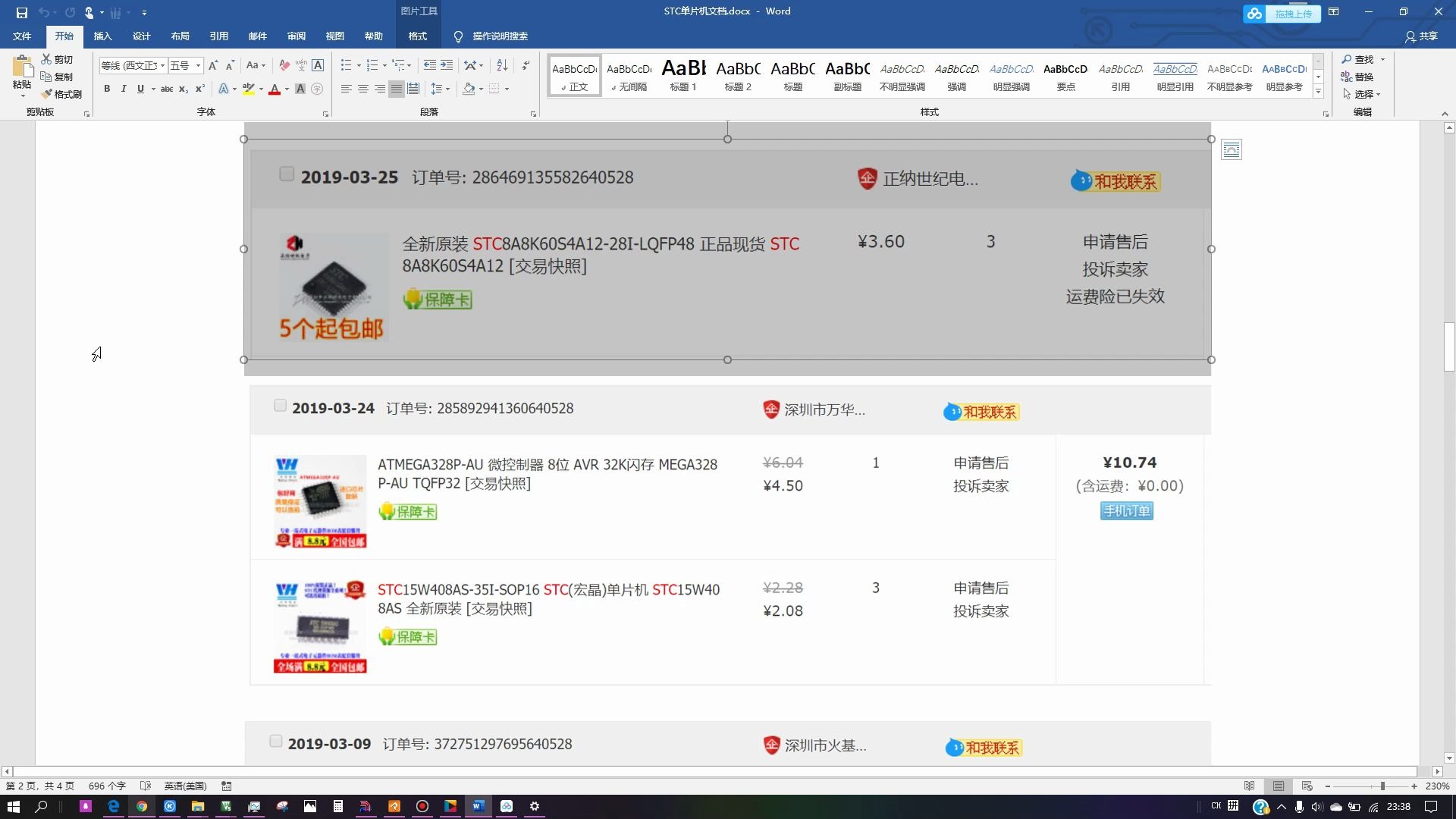Switch to 设计 ribbon tab

tap(141, 36)
